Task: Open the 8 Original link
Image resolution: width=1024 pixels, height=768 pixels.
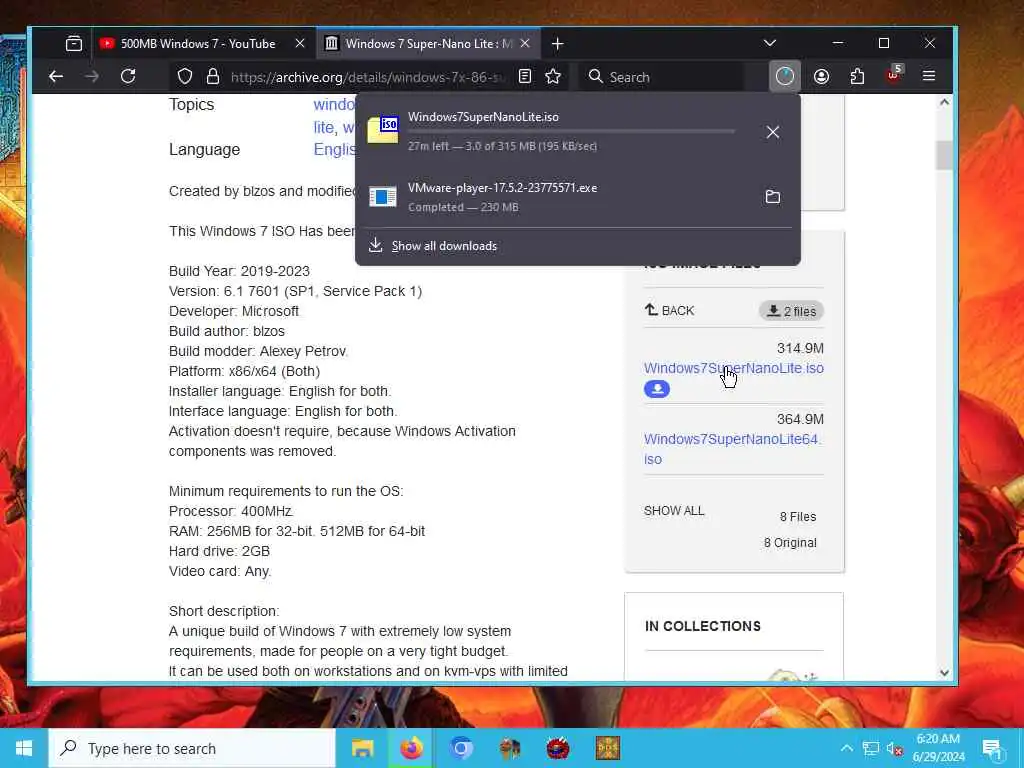Action: pyautogui.click(x=790, y=543)
